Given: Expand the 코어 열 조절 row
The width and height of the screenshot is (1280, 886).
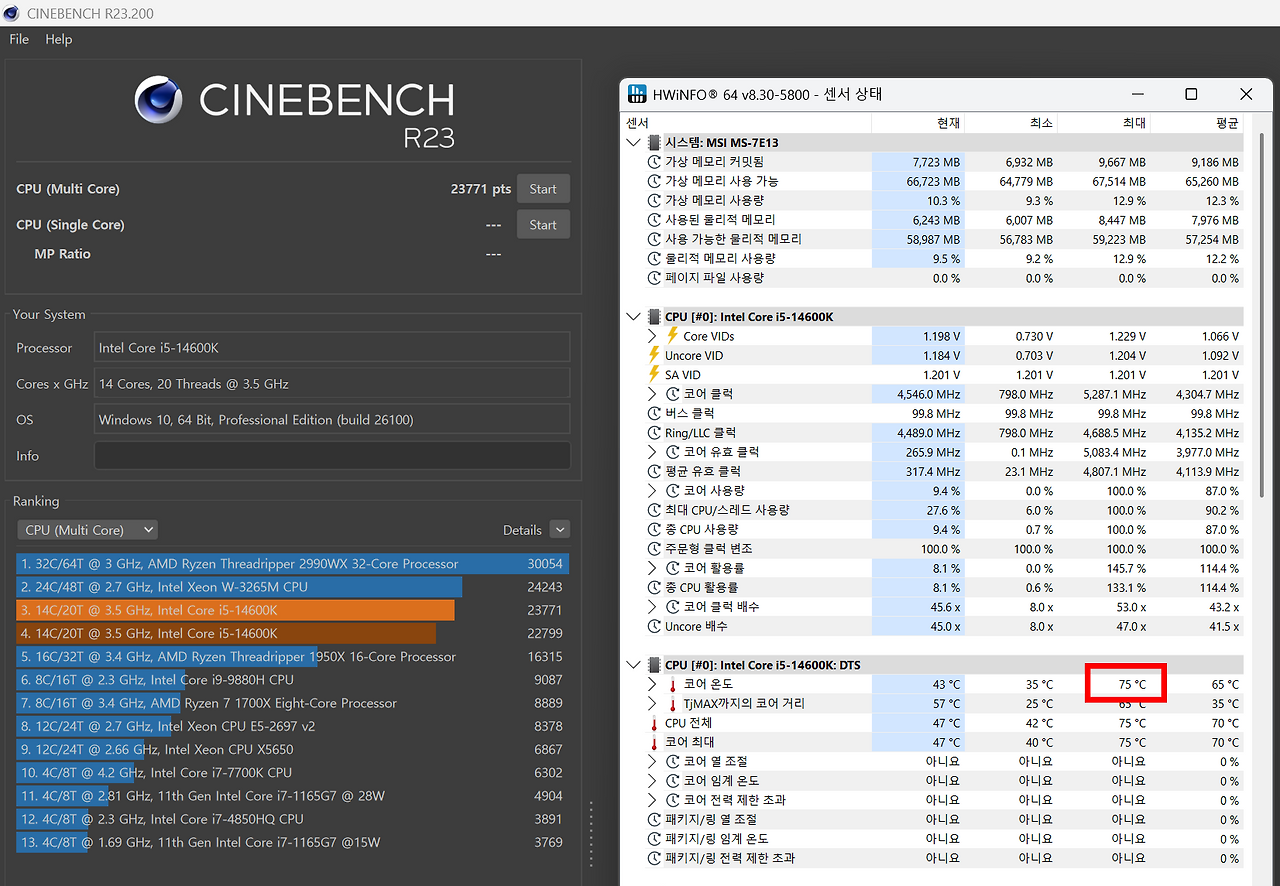Looking at the screenshot, I should 653,762.
